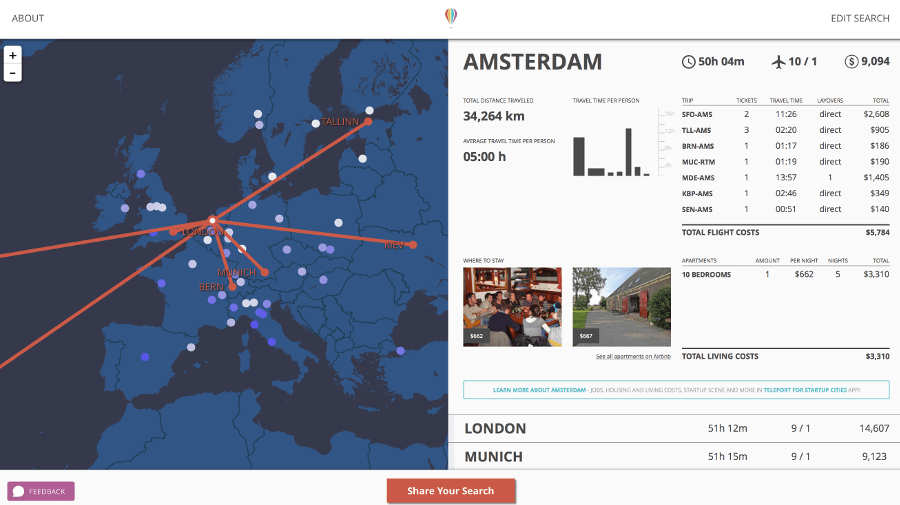The width and height of the screenshot is (900, 505).
Task: Click Total Flight Costs $5,784 value
Action: pos(878,232)
